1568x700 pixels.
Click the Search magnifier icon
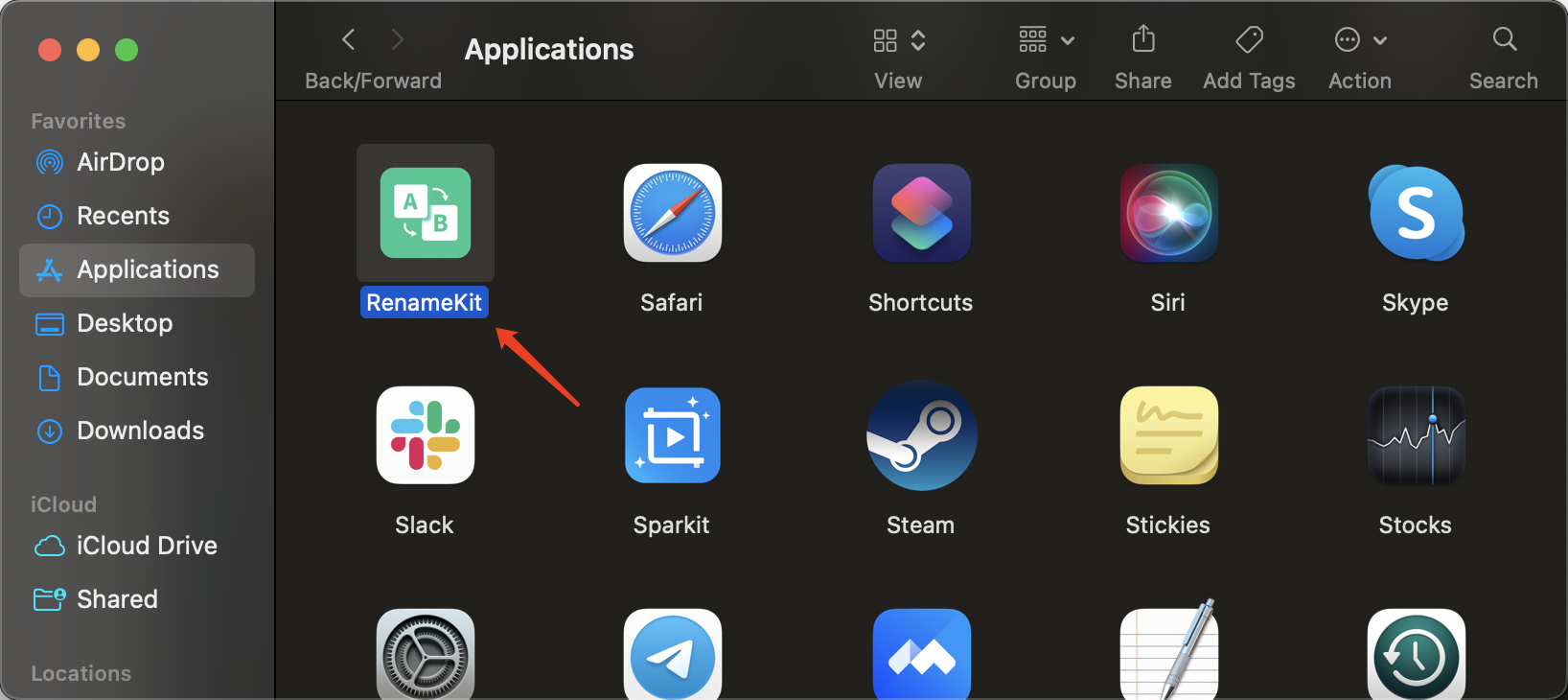[1505, 39]
